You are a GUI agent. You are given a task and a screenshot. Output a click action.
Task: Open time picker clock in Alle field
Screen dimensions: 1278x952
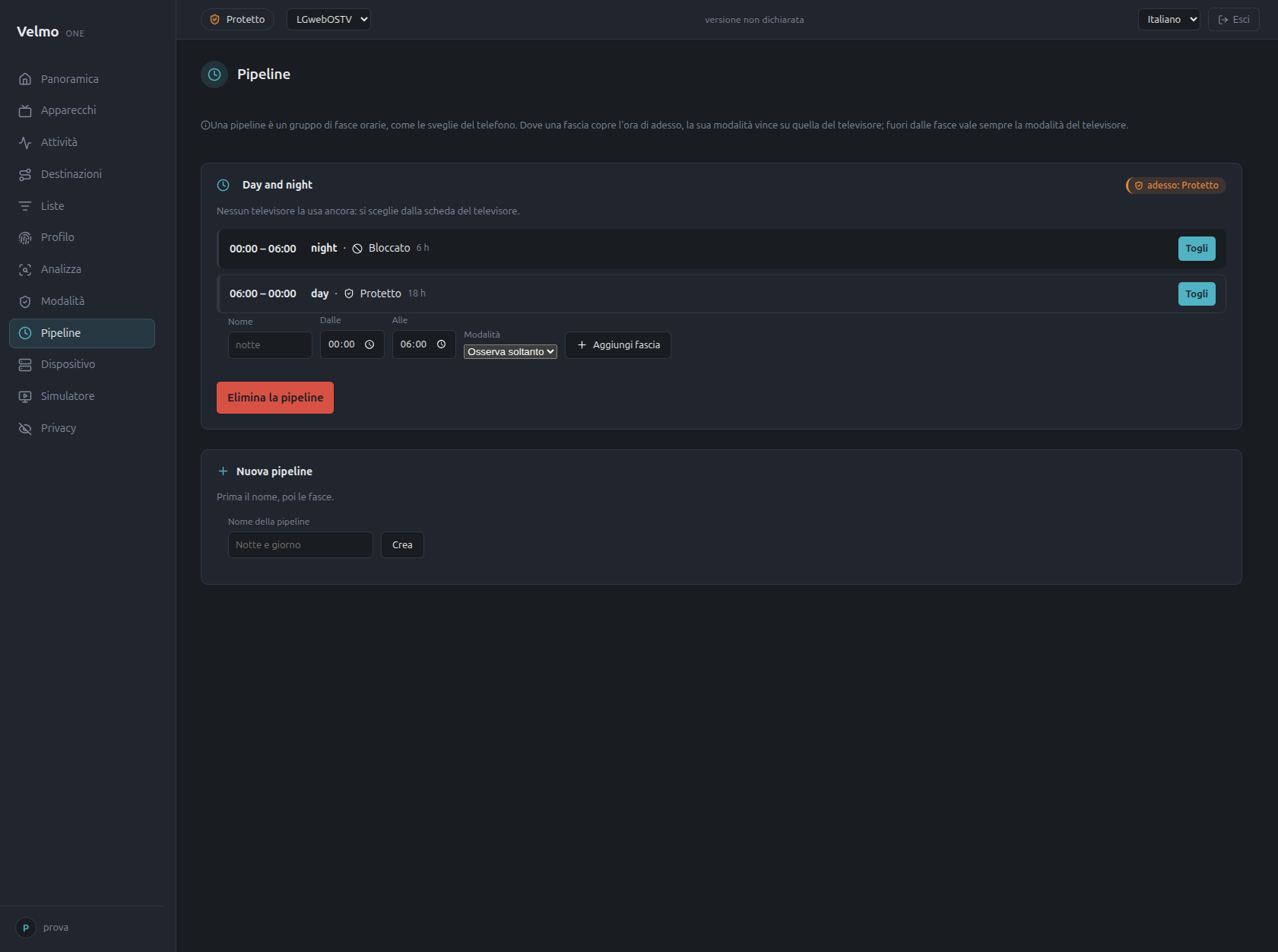(x=441, y=344)
